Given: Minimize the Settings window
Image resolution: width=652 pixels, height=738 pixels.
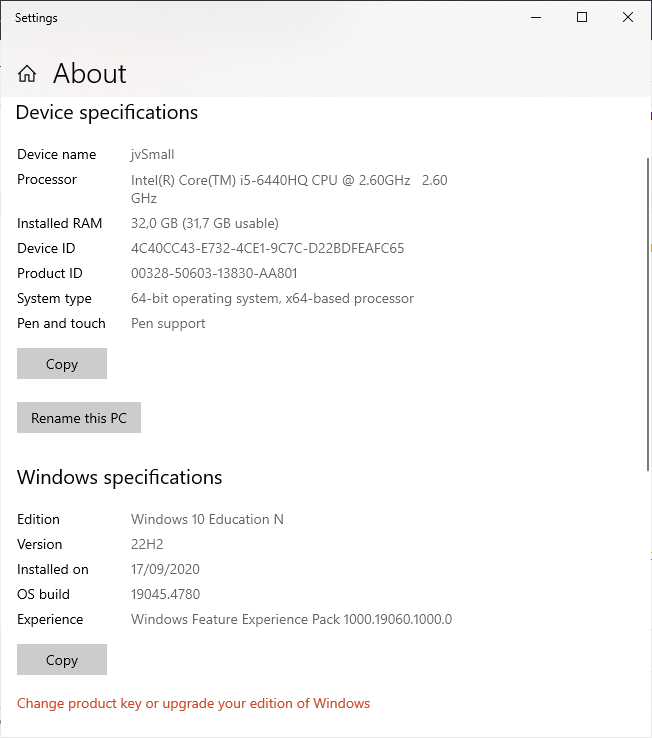Looking at the screenshot, I should (536, 18).
